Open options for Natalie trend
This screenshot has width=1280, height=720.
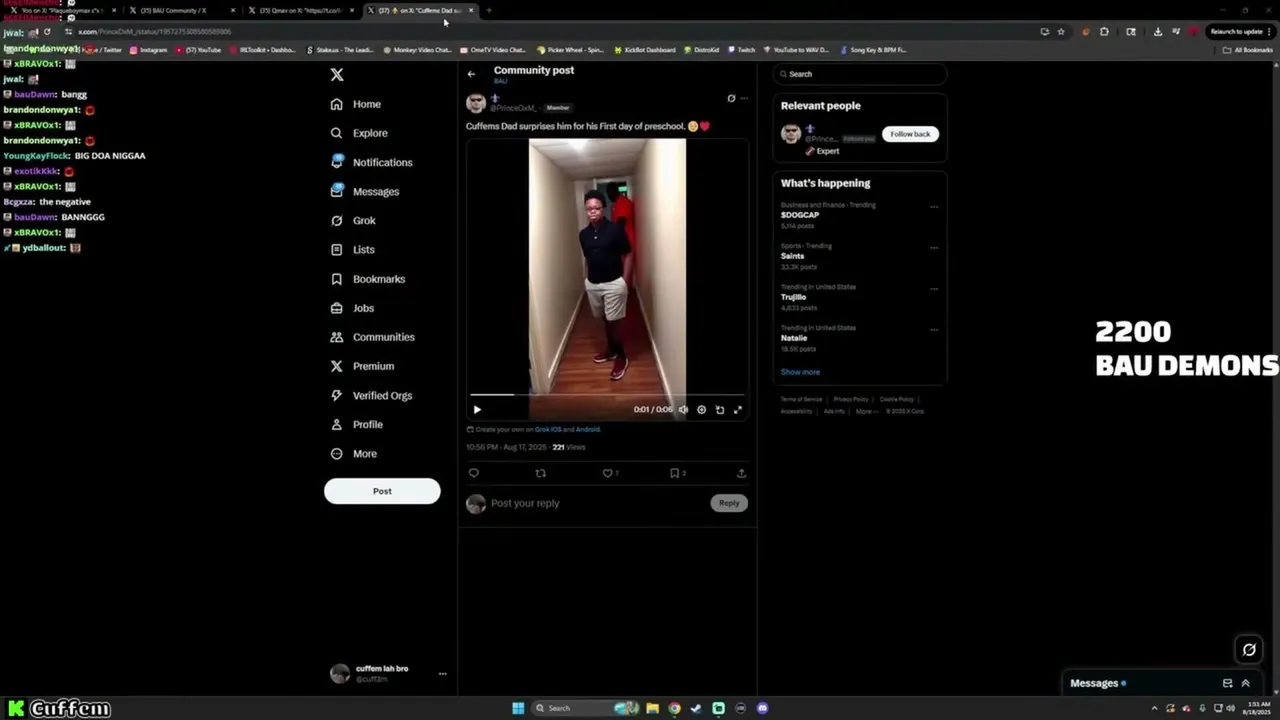point(934,330)
